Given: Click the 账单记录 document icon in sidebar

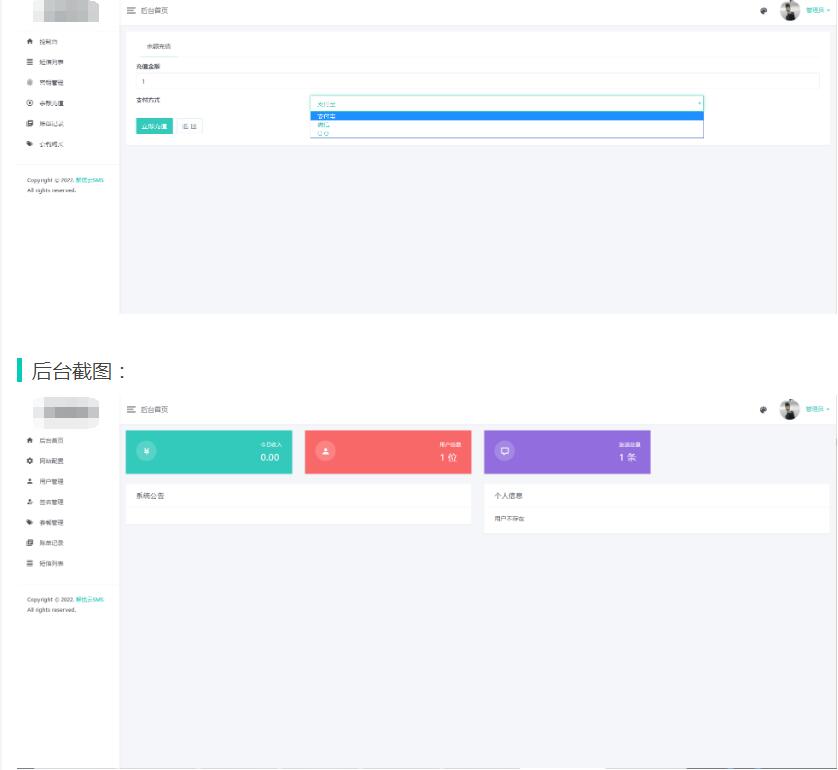Looking at the screenshot, I should coord(30,123).
